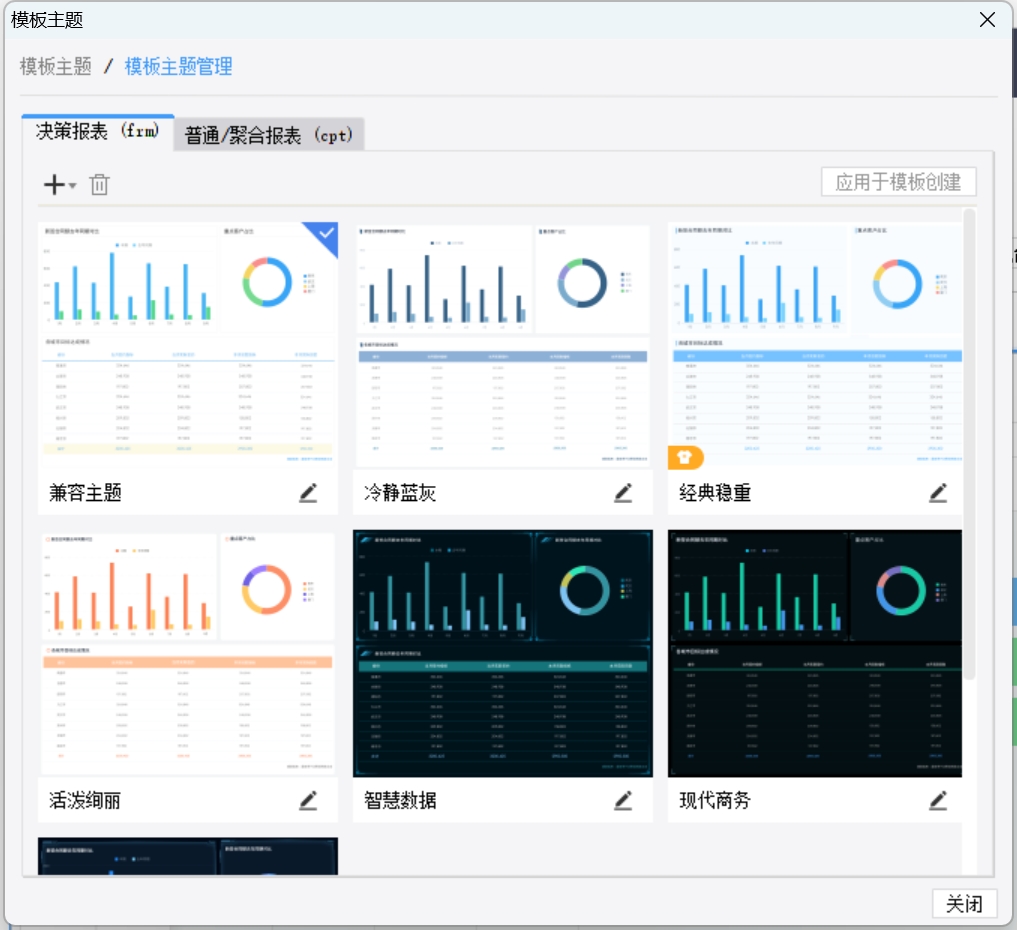Expand the add-theme dropdown arrow
The image size is (1017, 930).
coord(73,186)
